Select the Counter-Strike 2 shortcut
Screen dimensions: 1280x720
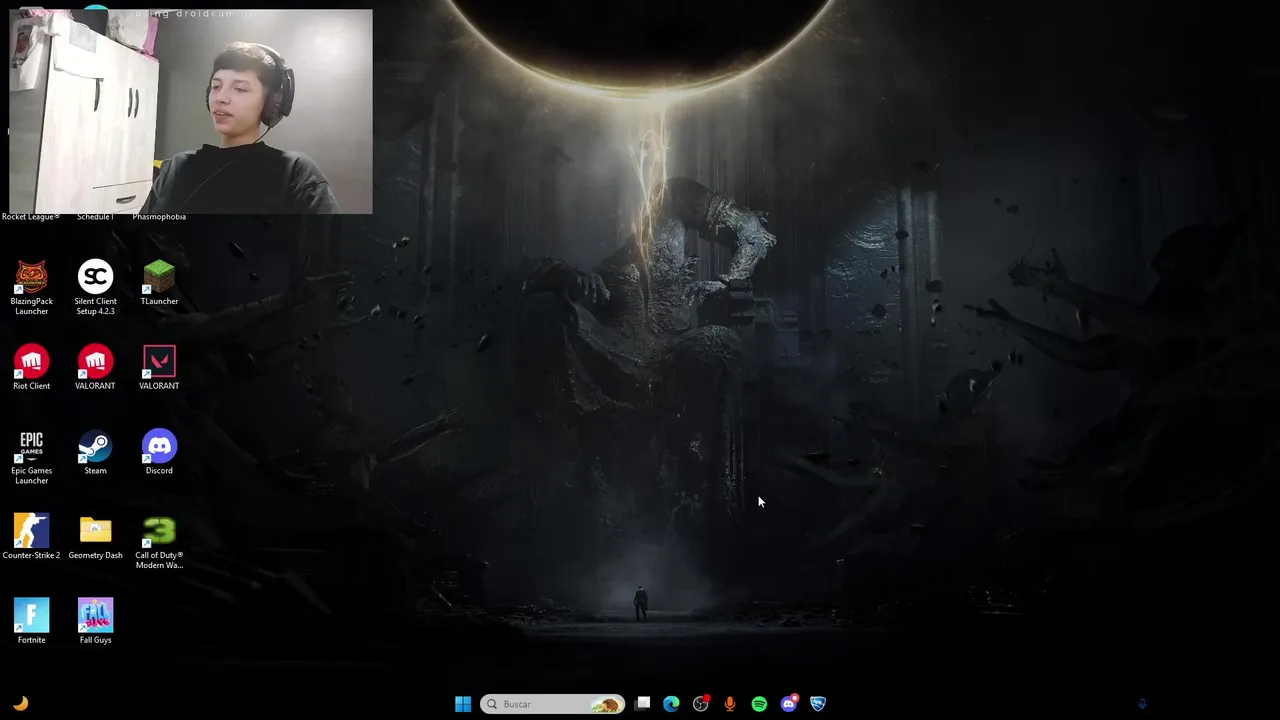coord(31,537)
